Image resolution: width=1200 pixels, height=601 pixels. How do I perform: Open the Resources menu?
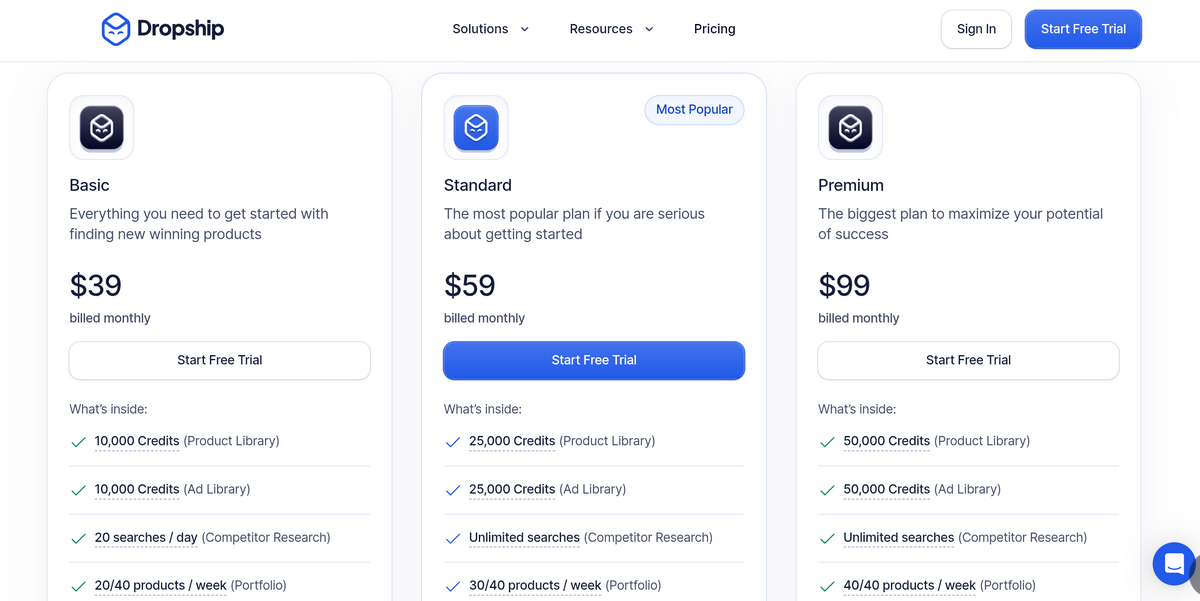pyautogui.click(x=600, y=29)
